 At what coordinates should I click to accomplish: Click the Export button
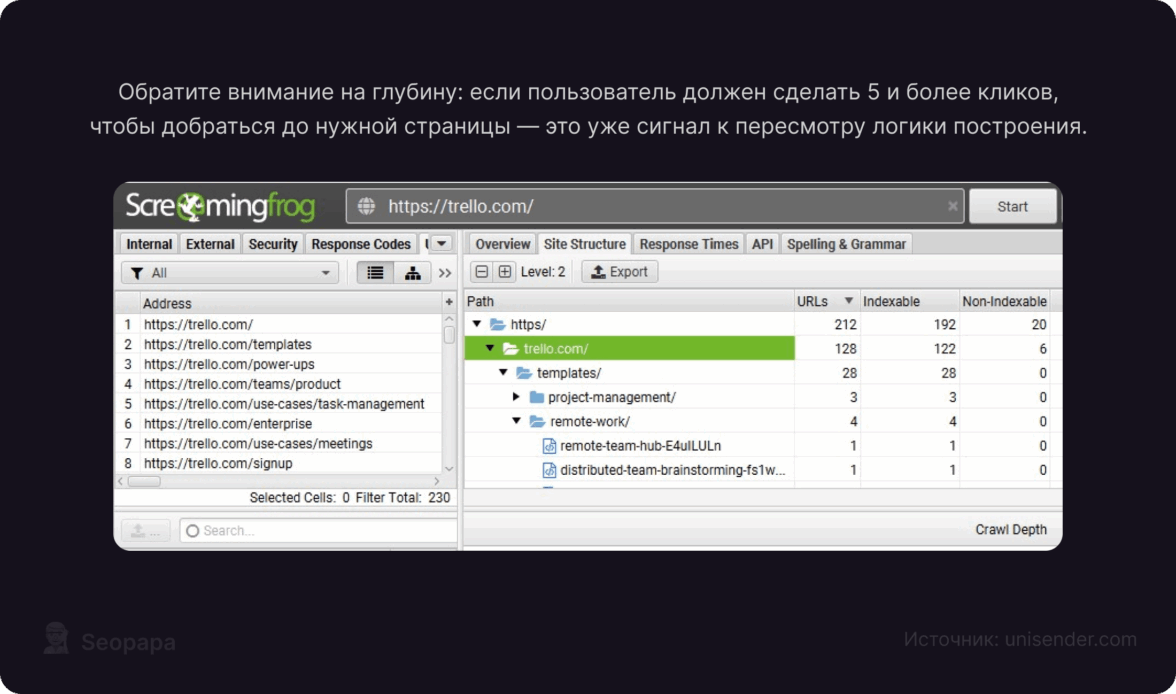click(x=620, y=272)
